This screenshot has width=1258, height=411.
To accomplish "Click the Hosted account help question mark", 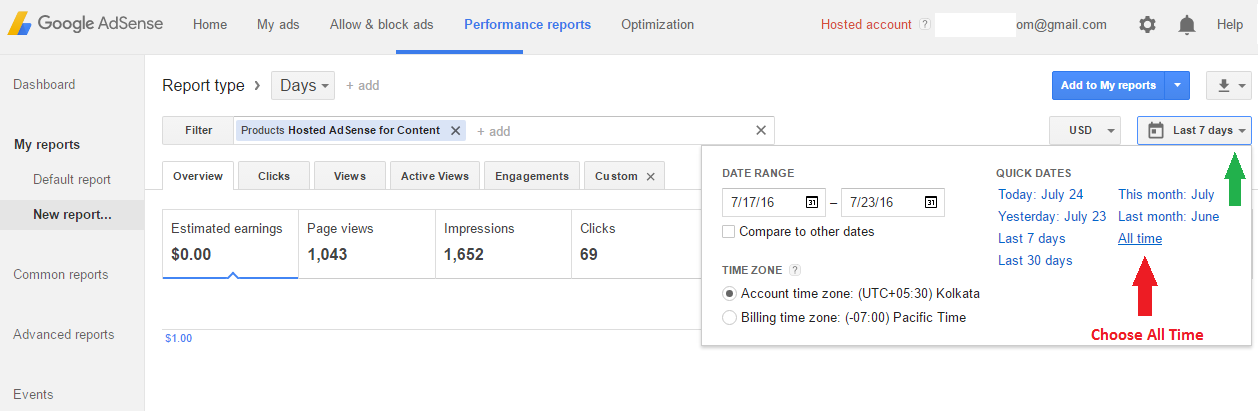I will pos(924,24).
